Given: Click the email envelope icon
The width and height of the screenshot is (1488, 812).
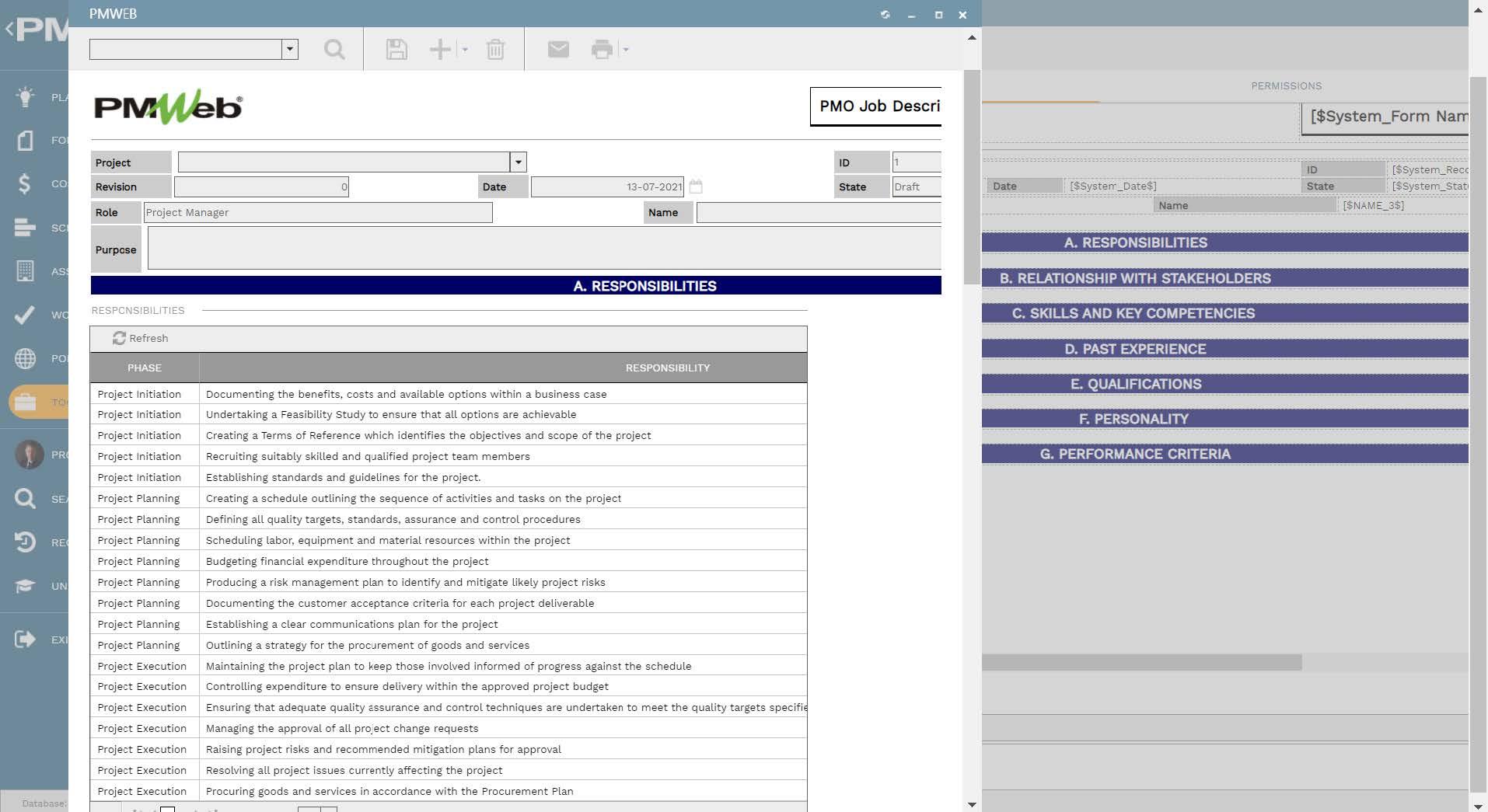Looking at the screenshot, I should click(x=558, y=50).
